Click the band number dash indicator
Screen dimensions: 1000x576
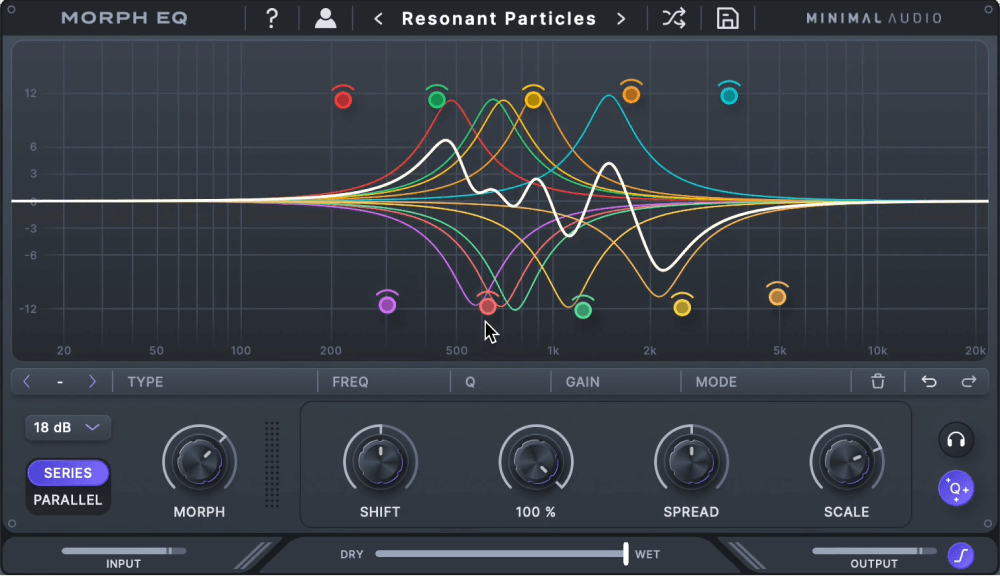60,381
